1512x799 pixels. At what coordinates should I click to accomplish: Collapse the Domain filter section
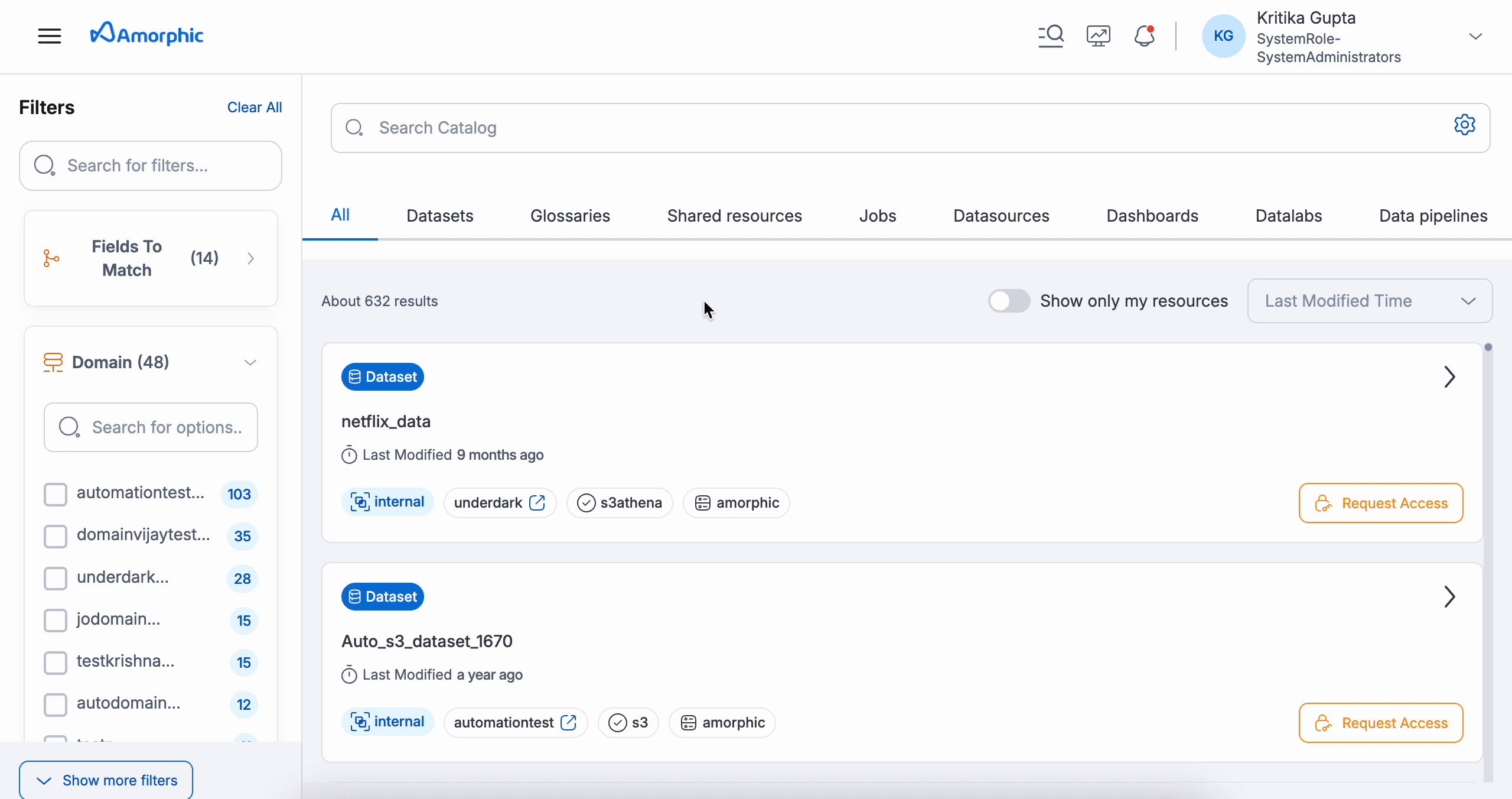click(x=250, y=362)
